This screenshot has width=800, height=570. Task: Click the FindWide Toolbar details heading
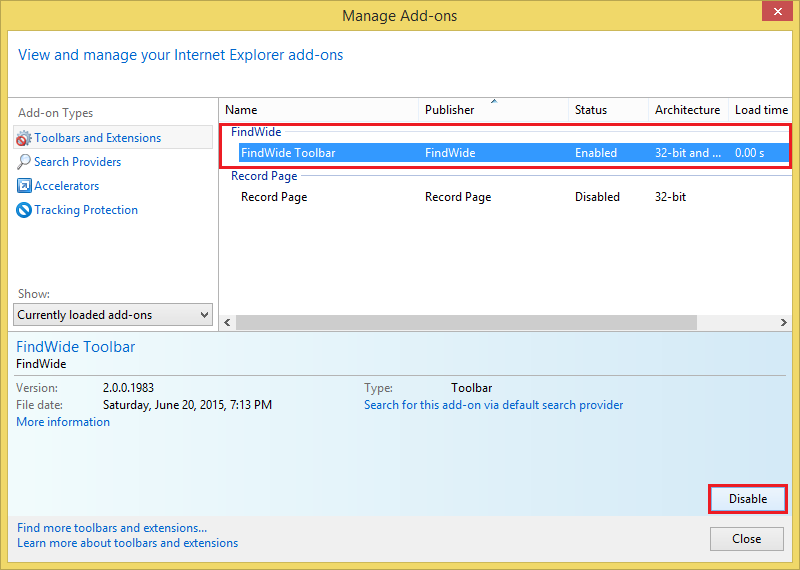click(76, 347)
